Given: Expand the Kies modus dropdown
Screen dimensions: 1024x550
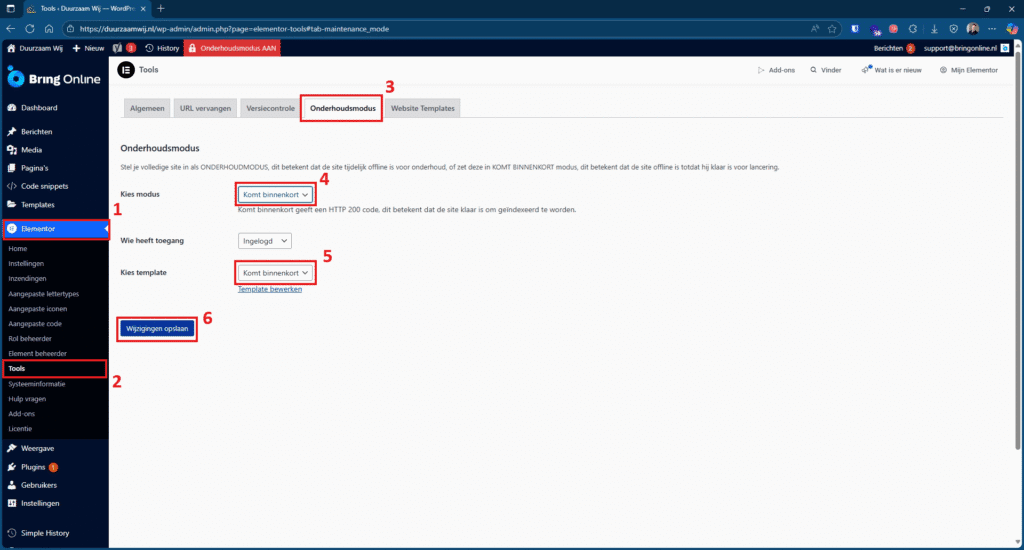Looking at the screenshot, I should (276, 194).
